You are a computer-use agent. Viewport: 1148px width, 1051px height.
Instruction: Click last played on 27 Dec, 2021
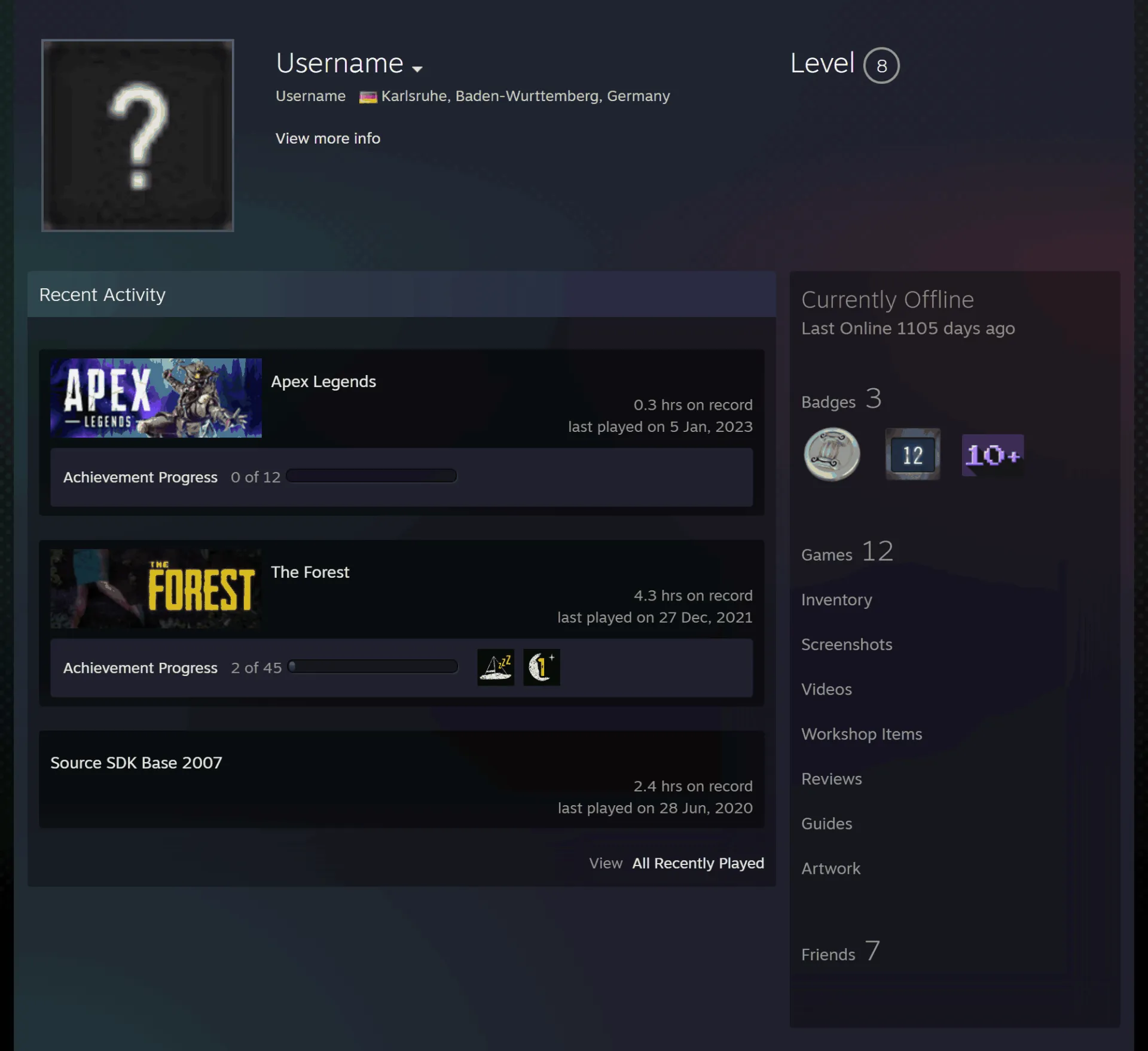tap(655, 617)
